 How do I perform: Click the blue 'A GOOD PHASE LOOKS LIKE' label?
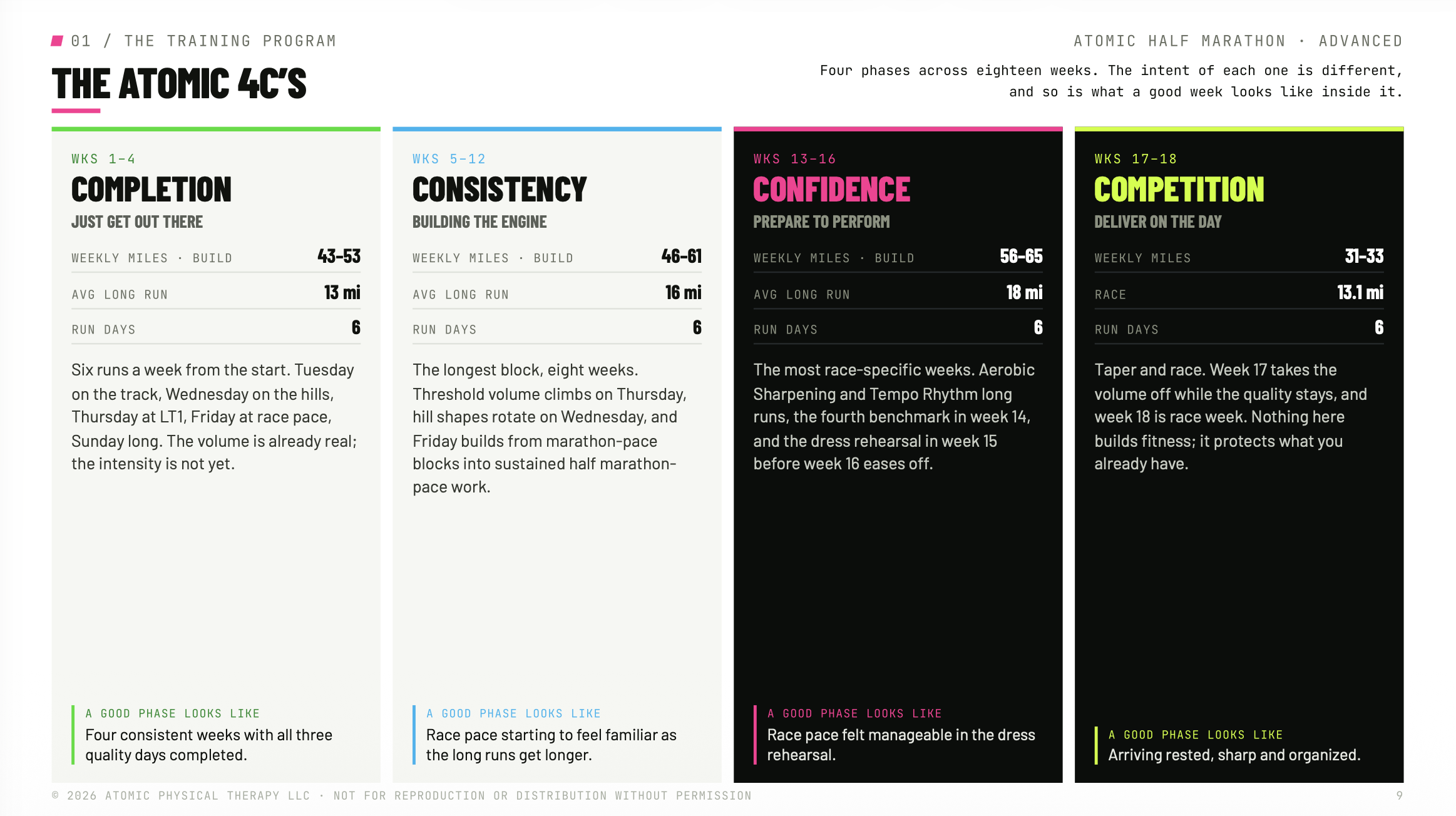pyautogui.click(x=514, y=713)
